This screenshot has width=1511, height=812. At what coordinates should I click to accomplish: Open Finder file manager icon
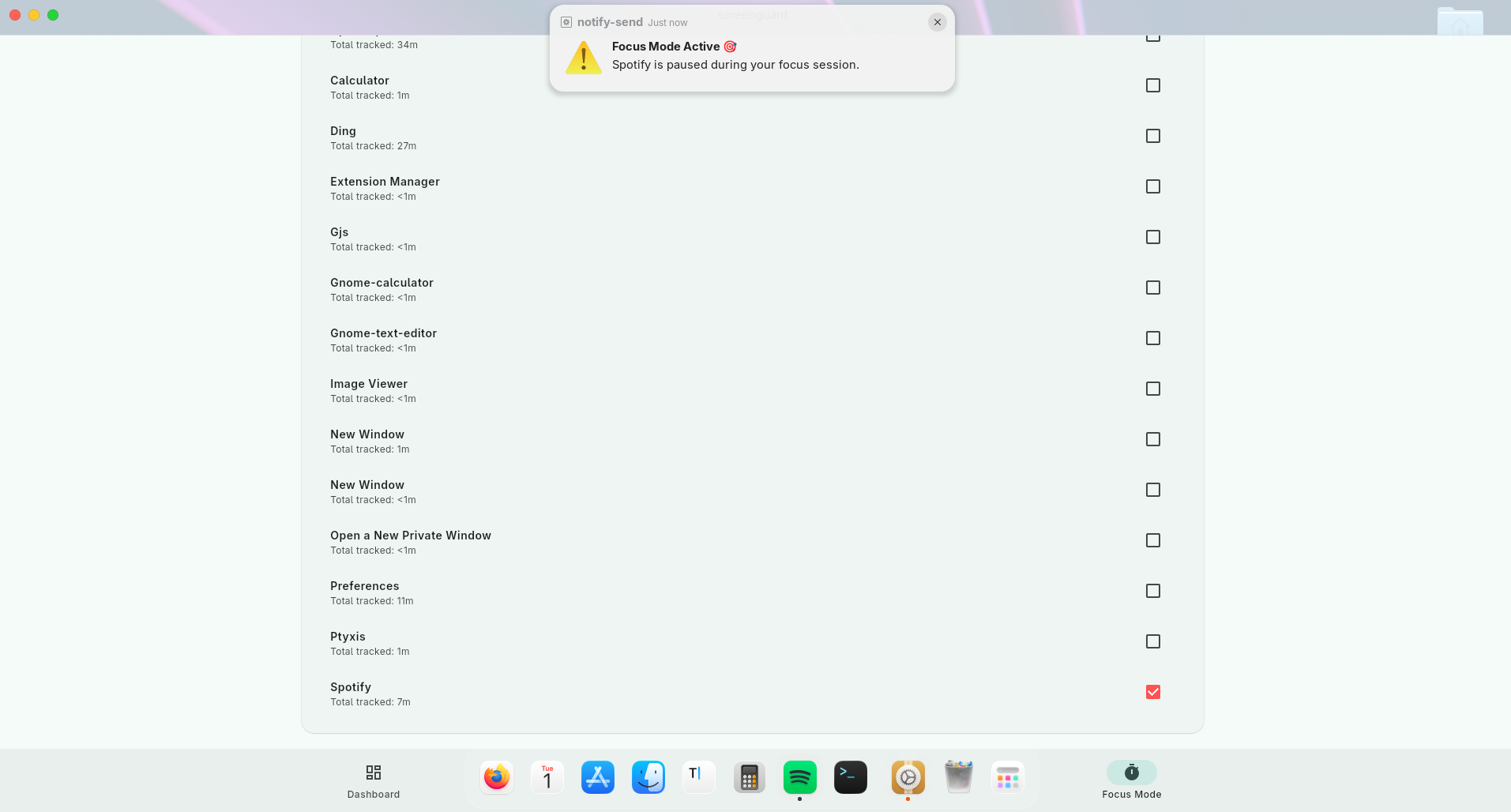pos(648,778)
